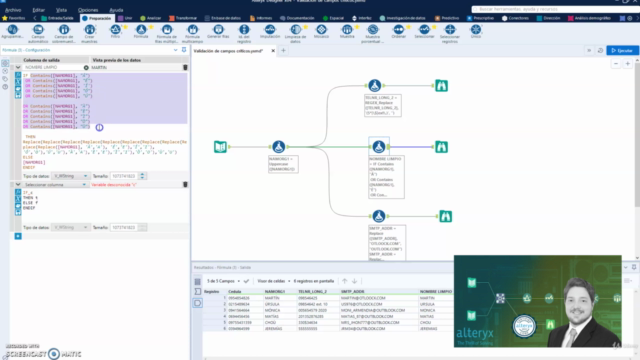
Task: Open the Favoritos tool category
Action: click(x=13, y=18)
